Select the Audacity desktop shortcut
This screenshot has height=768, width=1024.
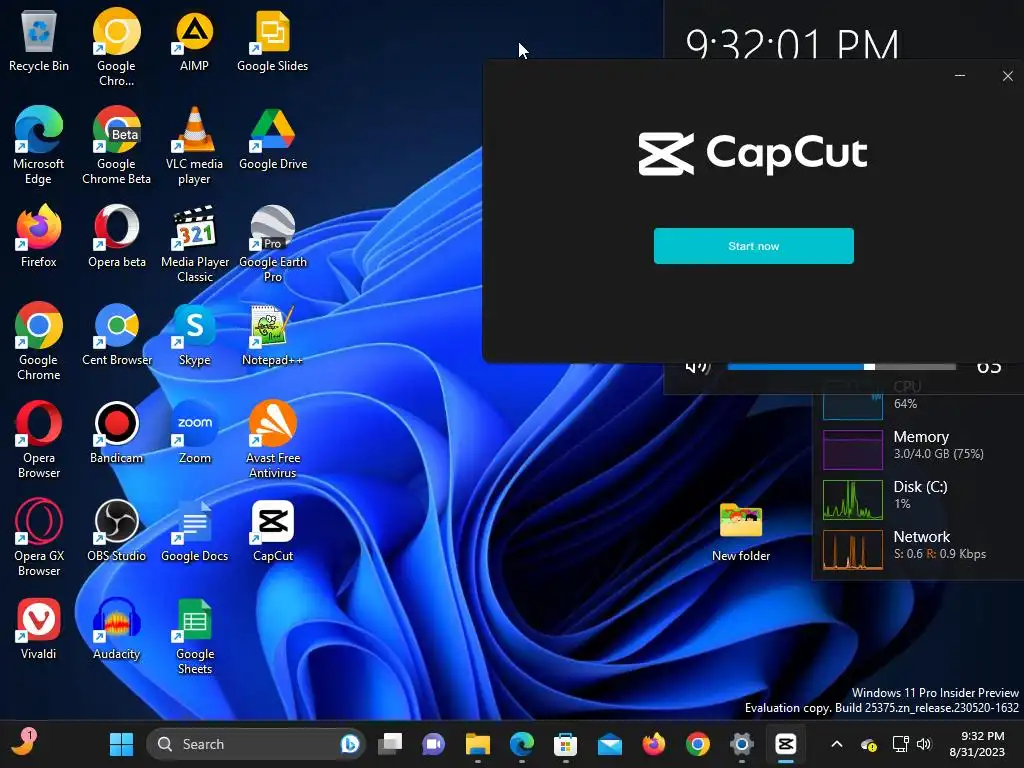[116, 628]
